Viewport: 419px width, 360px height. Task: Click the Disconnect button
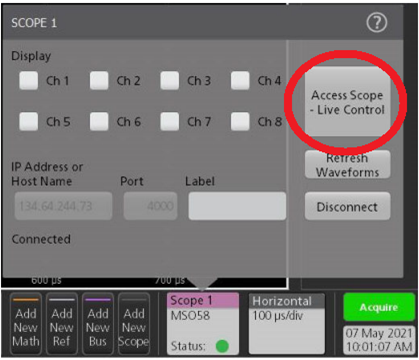[x=347, y=206]
